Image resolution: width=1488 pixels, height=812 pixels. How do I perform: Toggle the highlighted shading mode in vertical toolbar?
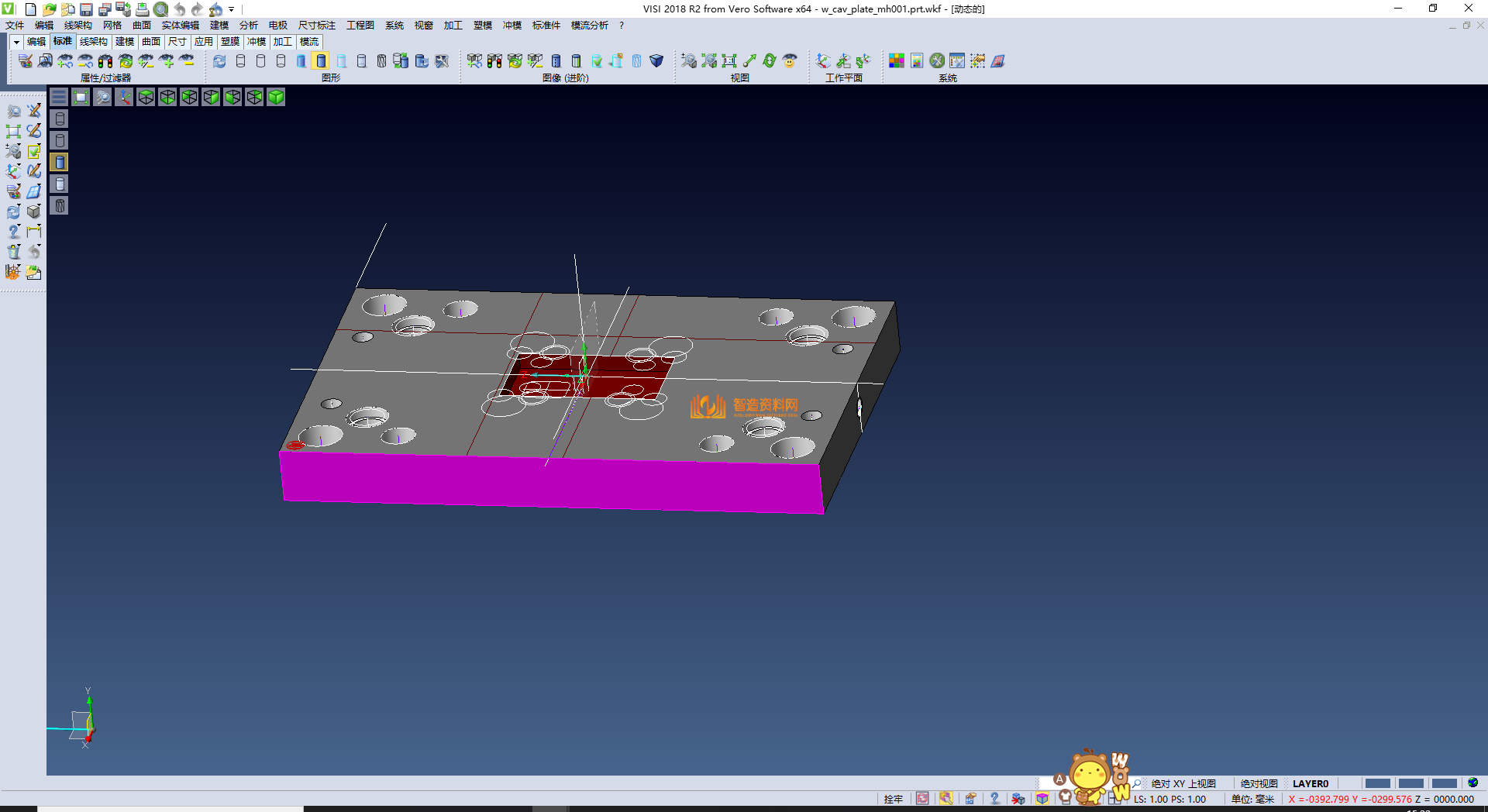60,162
